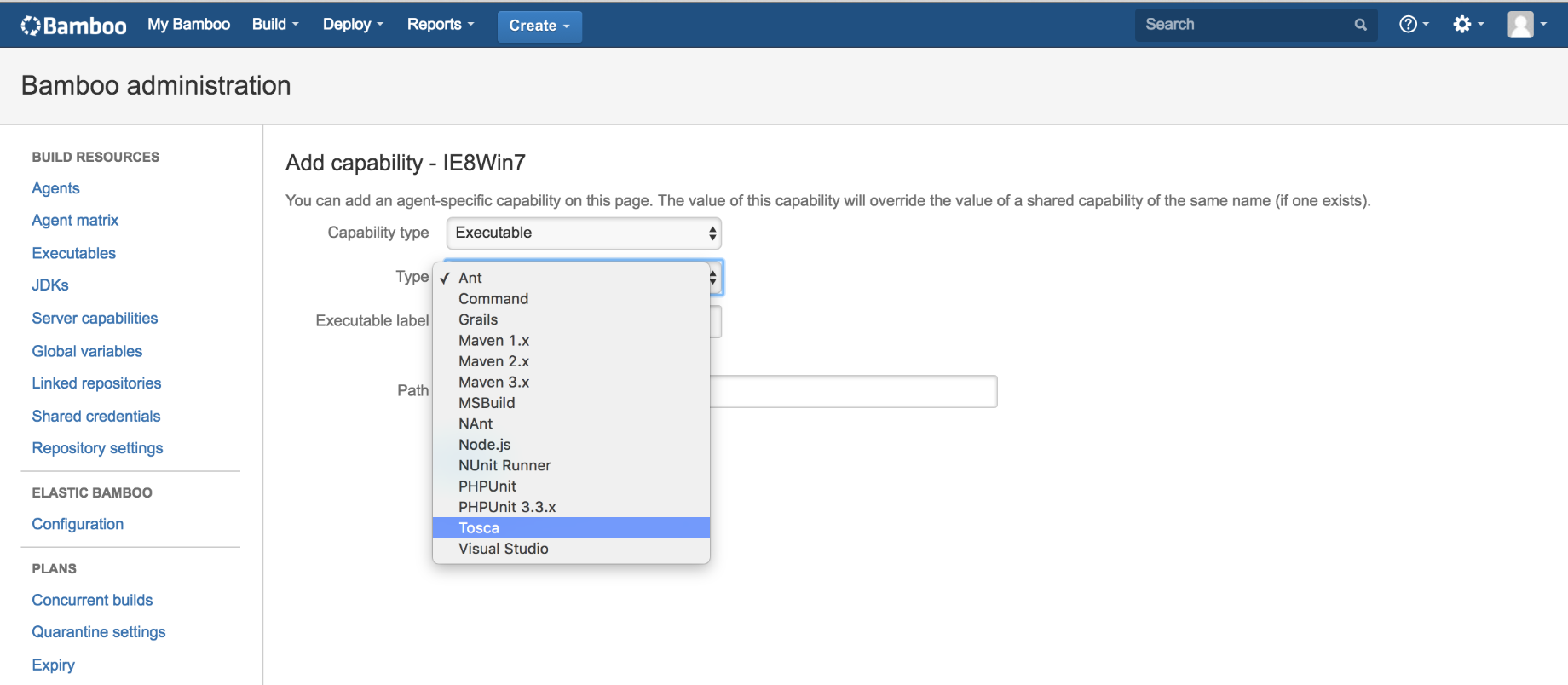
Task: Open the user avatar menu
Action: click(1526, 25)
